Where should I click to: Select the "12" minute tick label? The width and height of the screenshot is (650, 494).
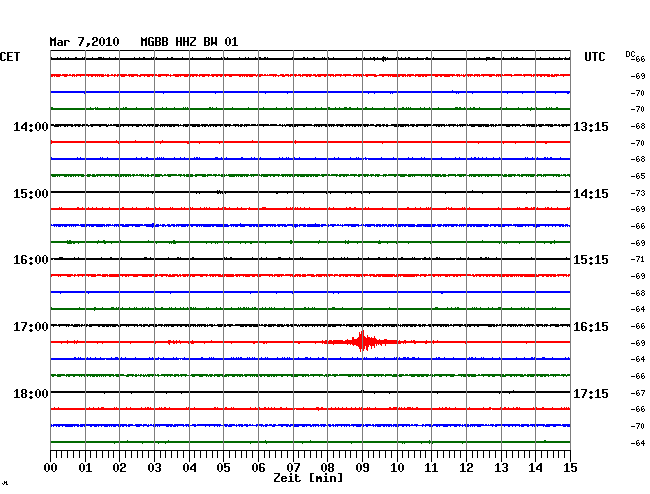[466, 467]
